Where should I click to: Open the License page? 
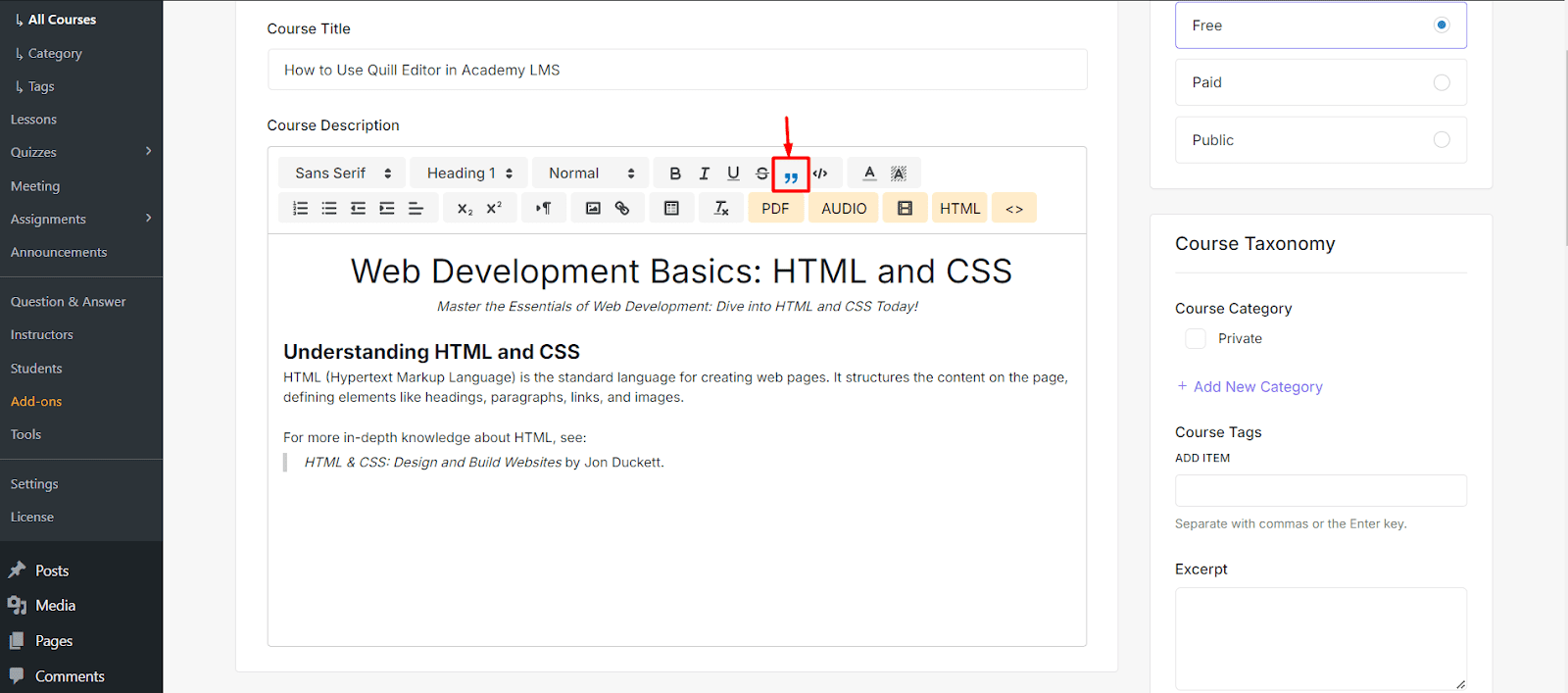click(x=32, y=517)
